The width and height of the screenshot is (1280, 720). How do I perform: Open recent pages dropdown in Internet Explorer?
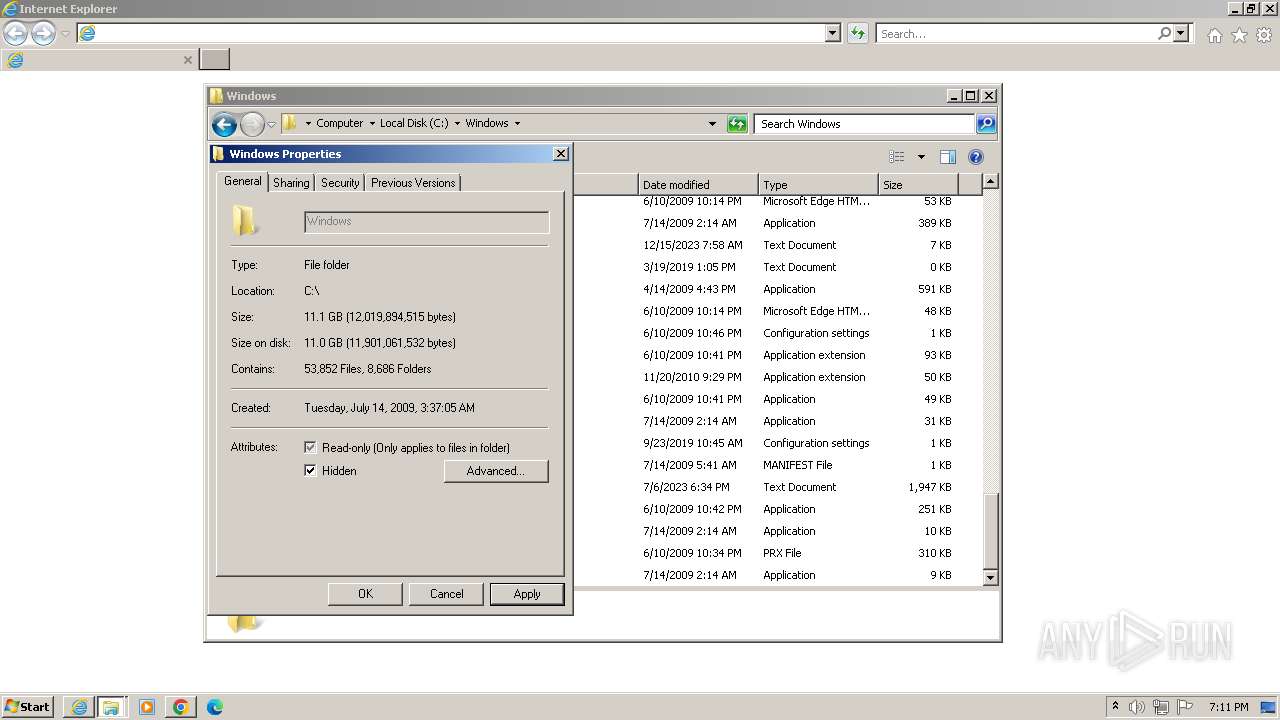[65, 34]
